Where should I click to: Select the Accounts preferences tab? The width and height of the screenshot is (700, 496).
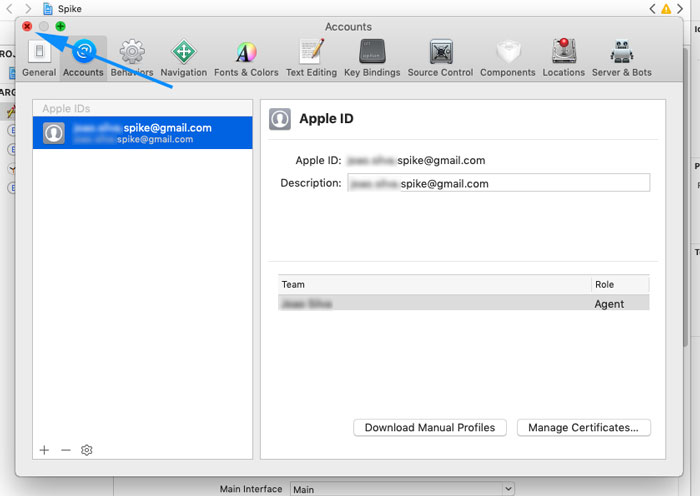83,58
